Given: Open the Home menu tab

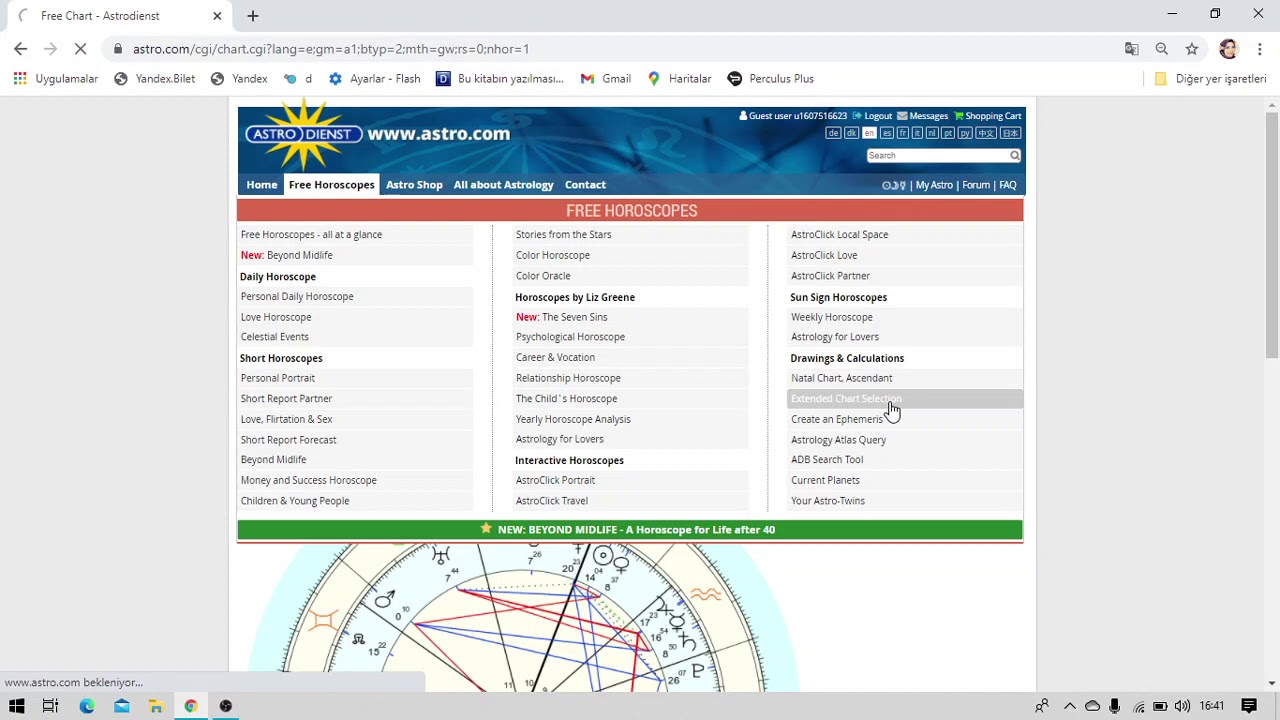Looking at the screenshot, I should (x=262, y=185).
